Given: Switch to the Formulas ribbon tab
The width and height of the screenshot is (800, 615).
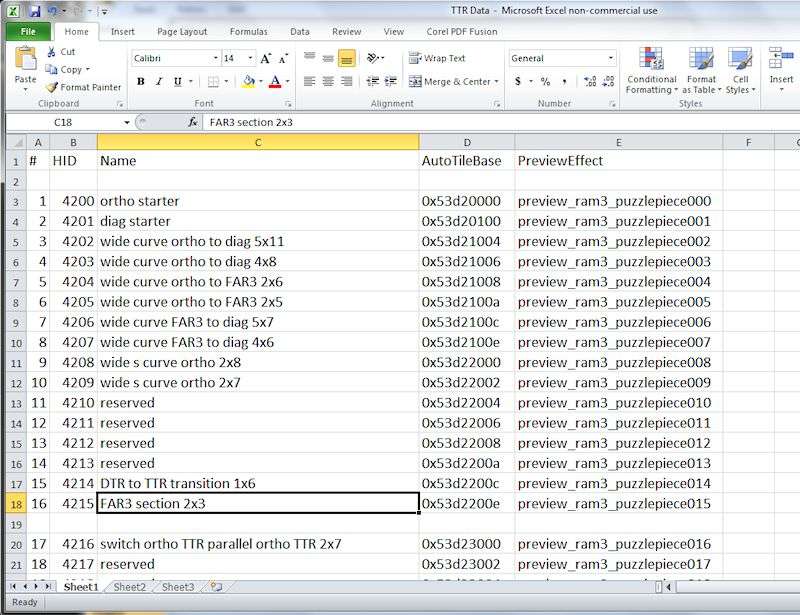Looking at the screenshot, I should pyautogui.click(x=248, y=32).
